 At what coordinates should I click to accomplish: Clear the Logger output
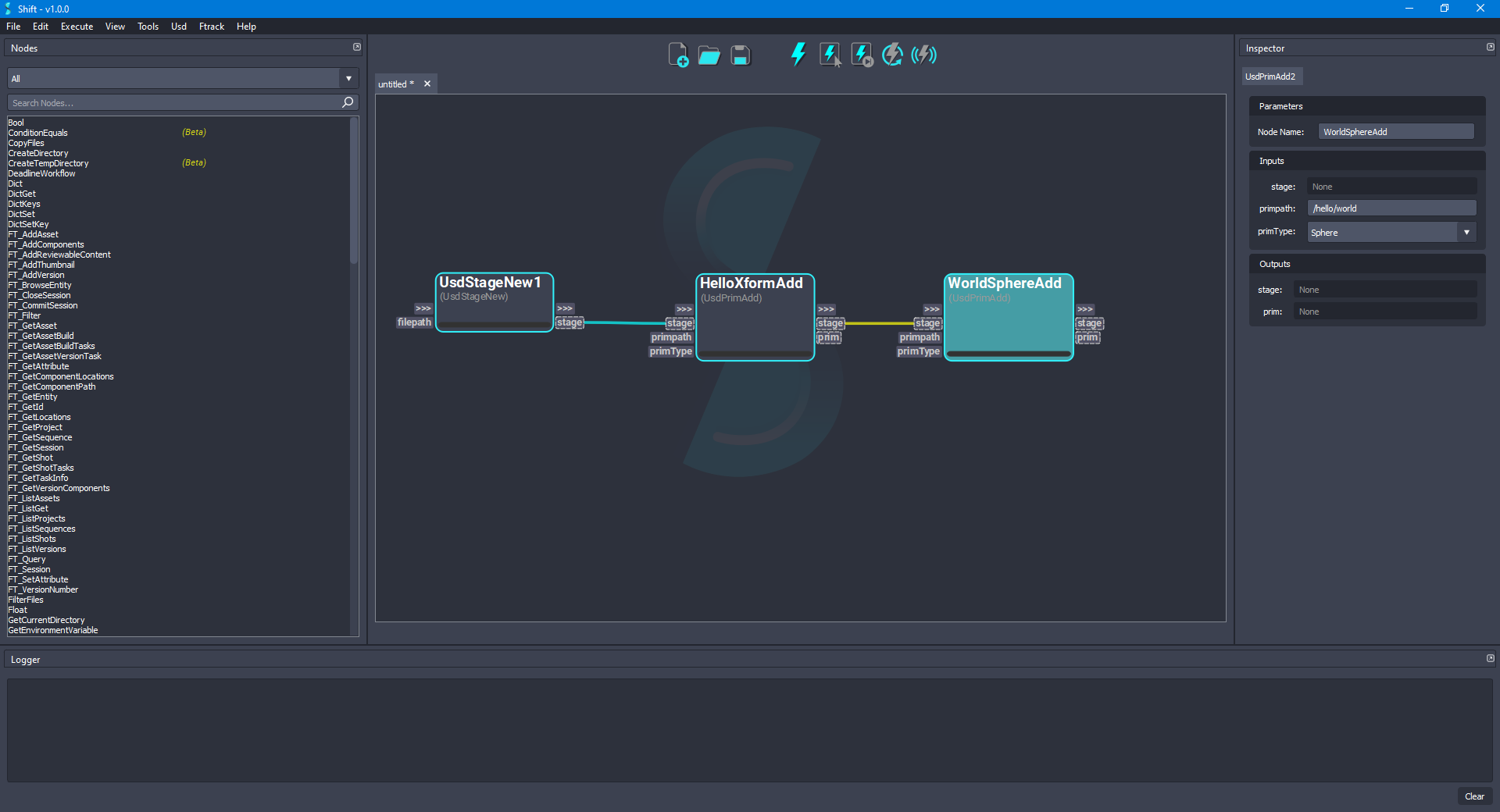coord(1474,796)
